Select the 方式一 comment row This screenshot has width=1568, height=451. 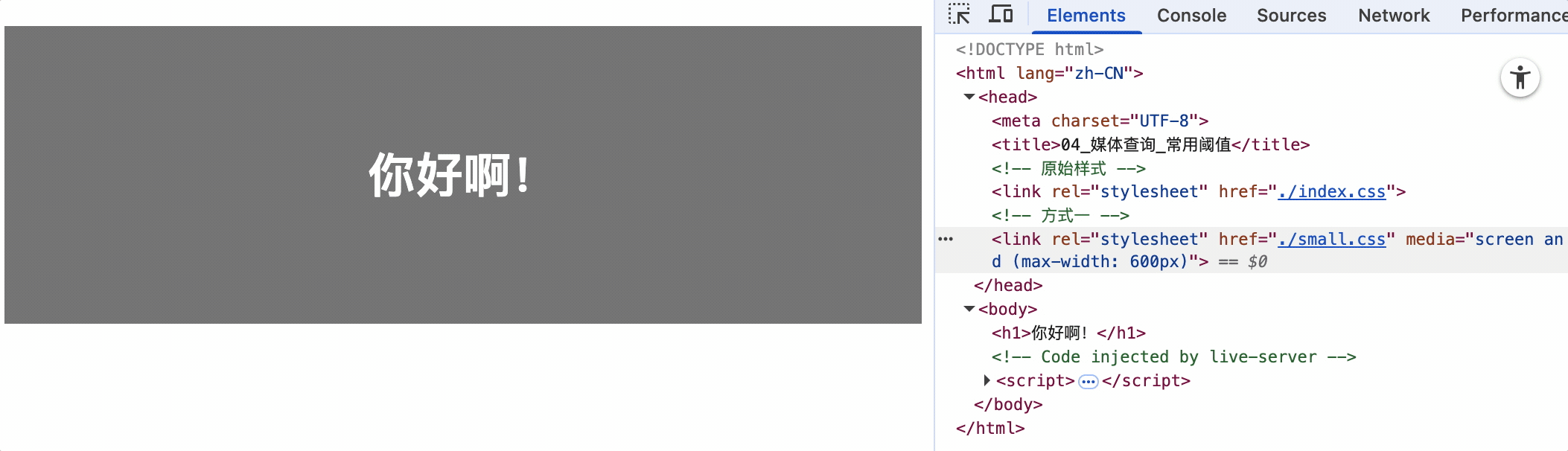(x=1060, y=216)
